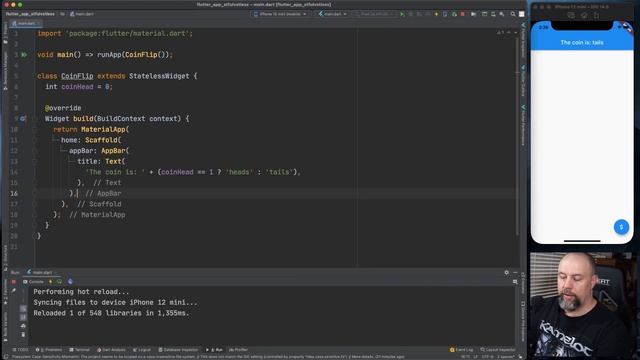Screen dimensions: 640x360
Task: Click the yellow Flutter Hot Reload lightning icon
Action: [436, 14]
